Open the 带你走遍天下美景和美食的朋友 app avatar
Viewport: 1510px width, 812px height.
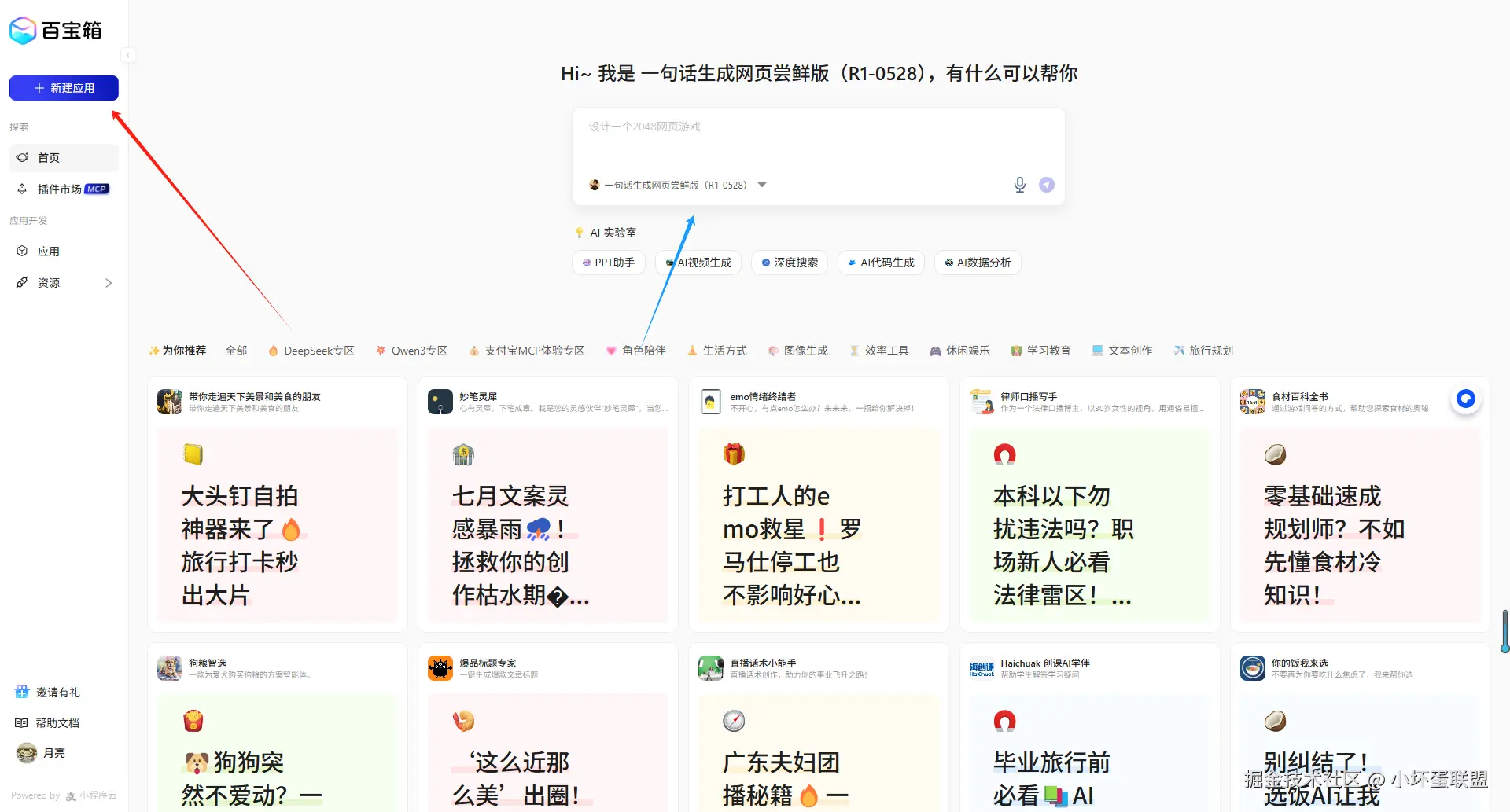[170, 402]
